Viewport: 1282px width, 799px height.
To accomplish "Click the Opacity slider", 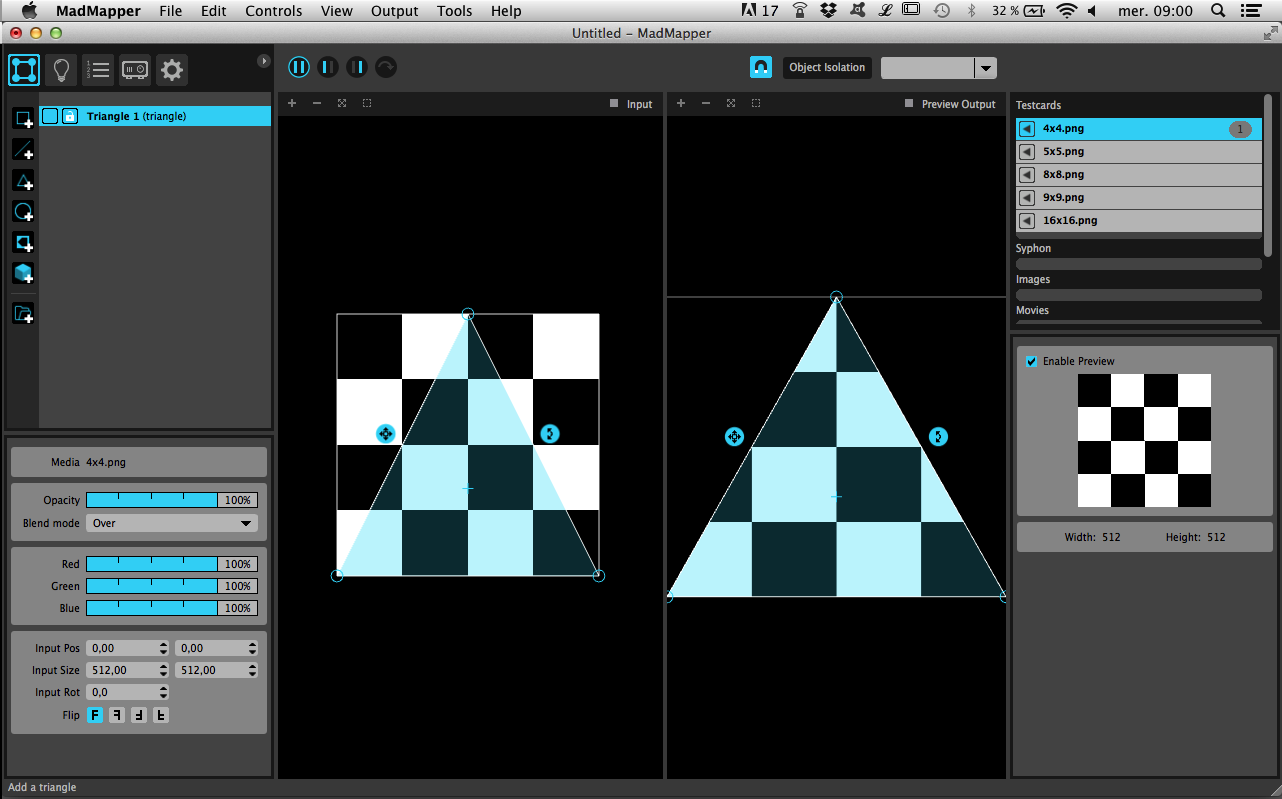I will (x=152, y=500).
